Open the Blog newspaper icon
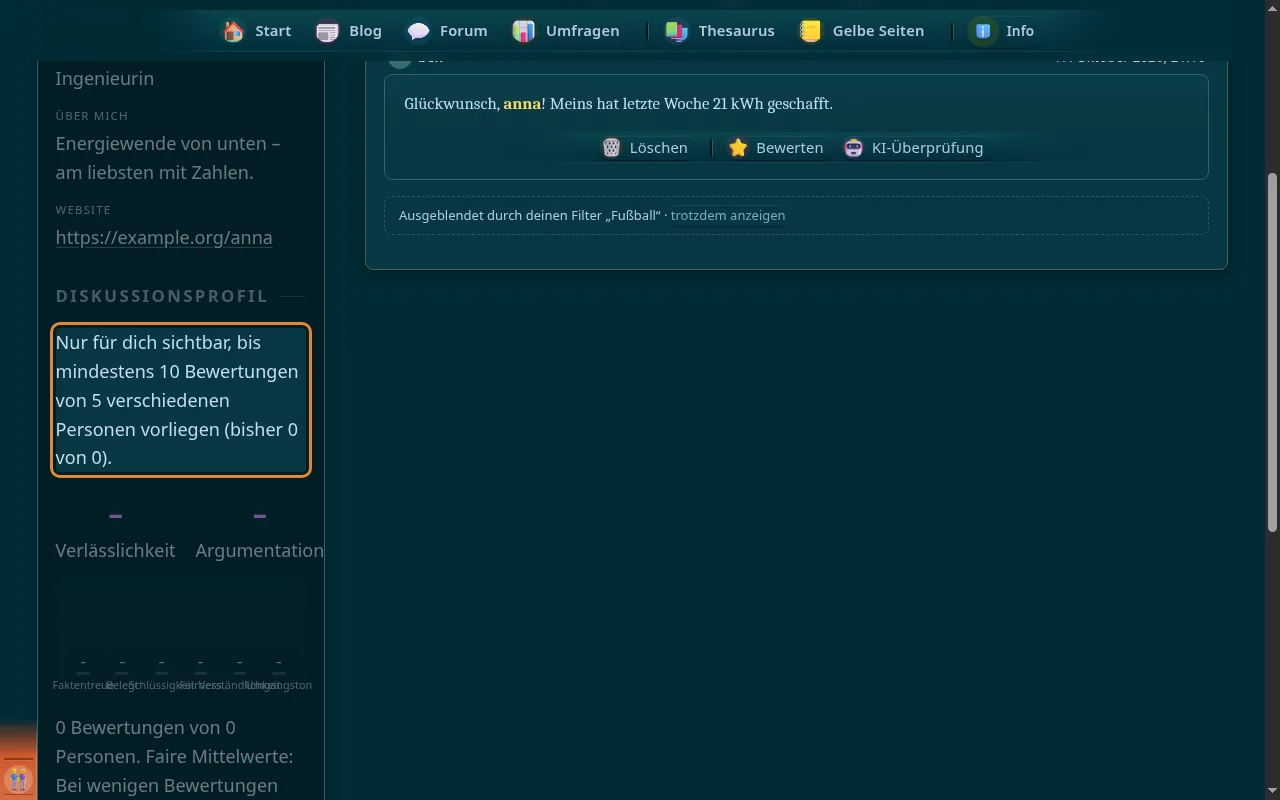Screen dimensions: 1280x800 coord(327,31)
